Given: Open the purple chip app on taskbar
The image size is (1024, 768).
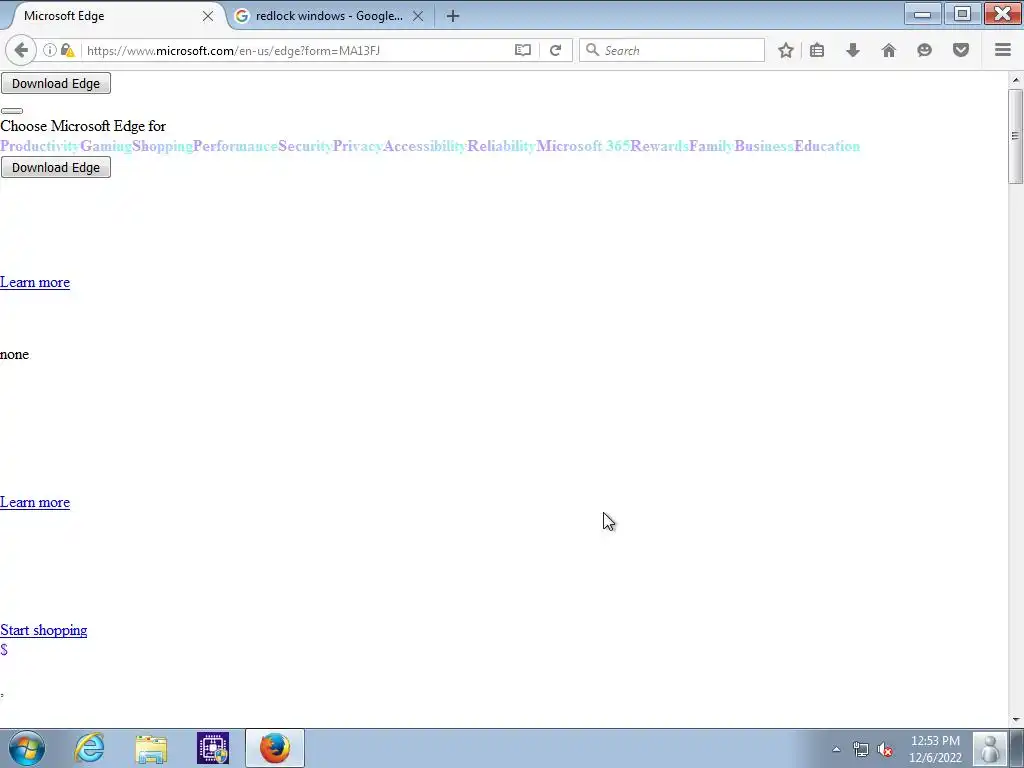Looking at the screenshot, I should [213, 748].
